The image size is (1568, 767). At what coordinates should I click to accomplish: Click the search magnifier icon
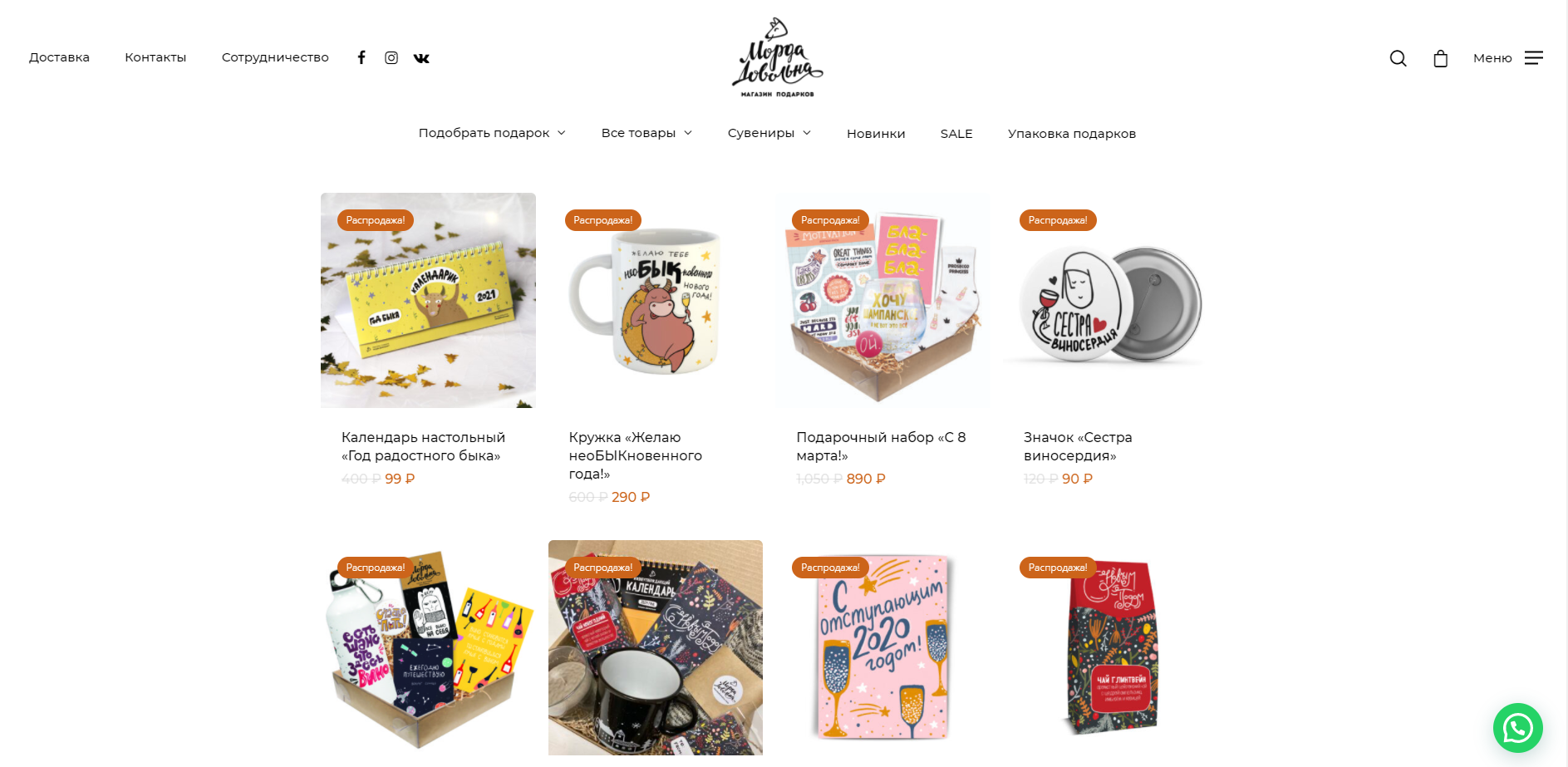(1398, 58)
